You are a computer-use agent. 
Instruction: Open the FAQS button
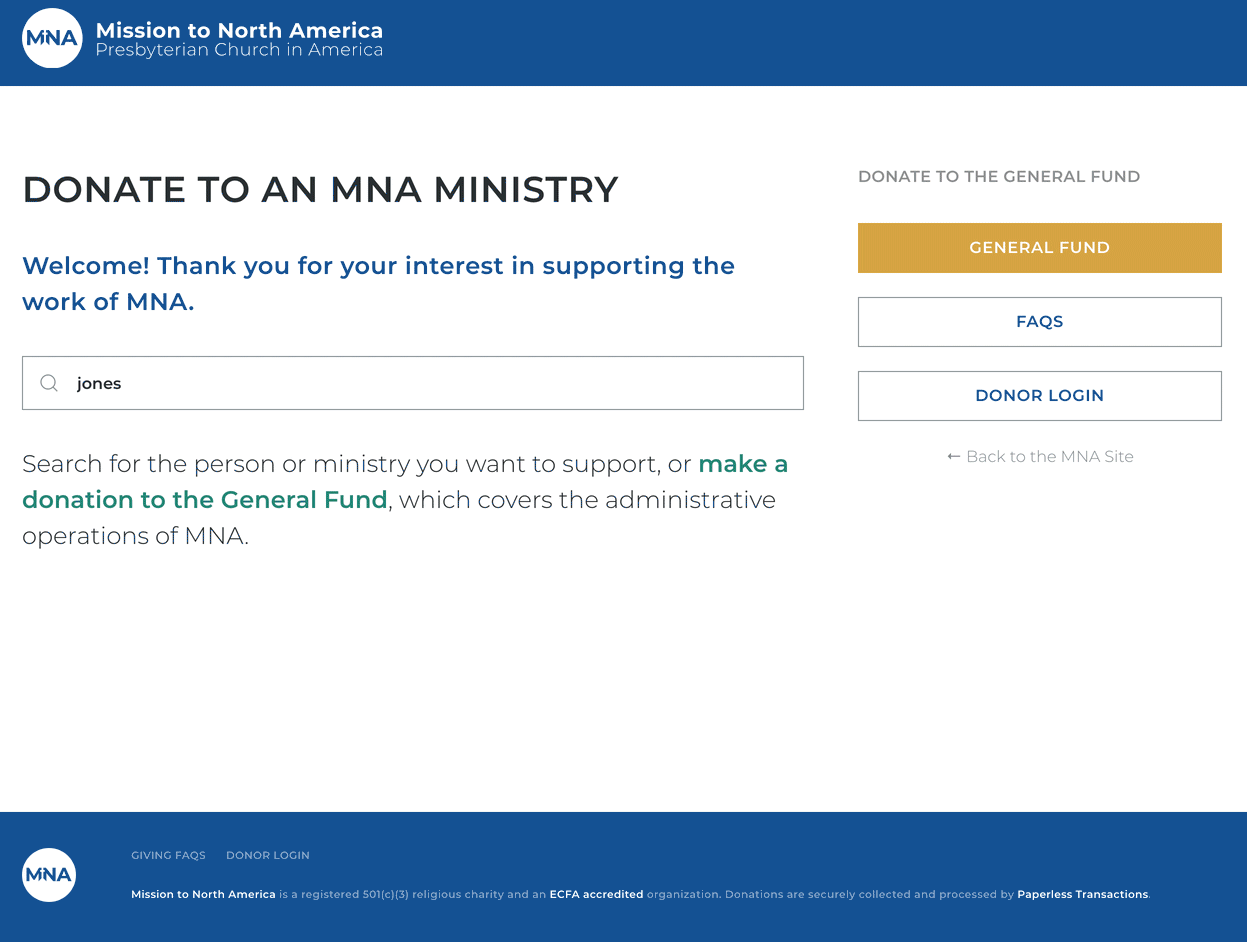(x=1040, y=322)
